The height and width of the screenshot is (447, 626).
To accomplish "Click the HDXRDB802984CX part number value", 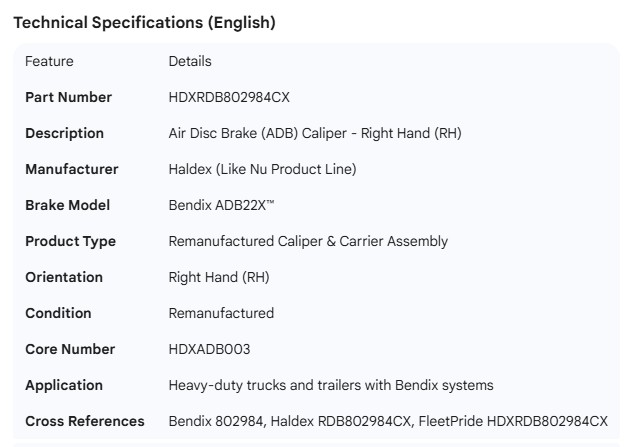I will (229, 97).
